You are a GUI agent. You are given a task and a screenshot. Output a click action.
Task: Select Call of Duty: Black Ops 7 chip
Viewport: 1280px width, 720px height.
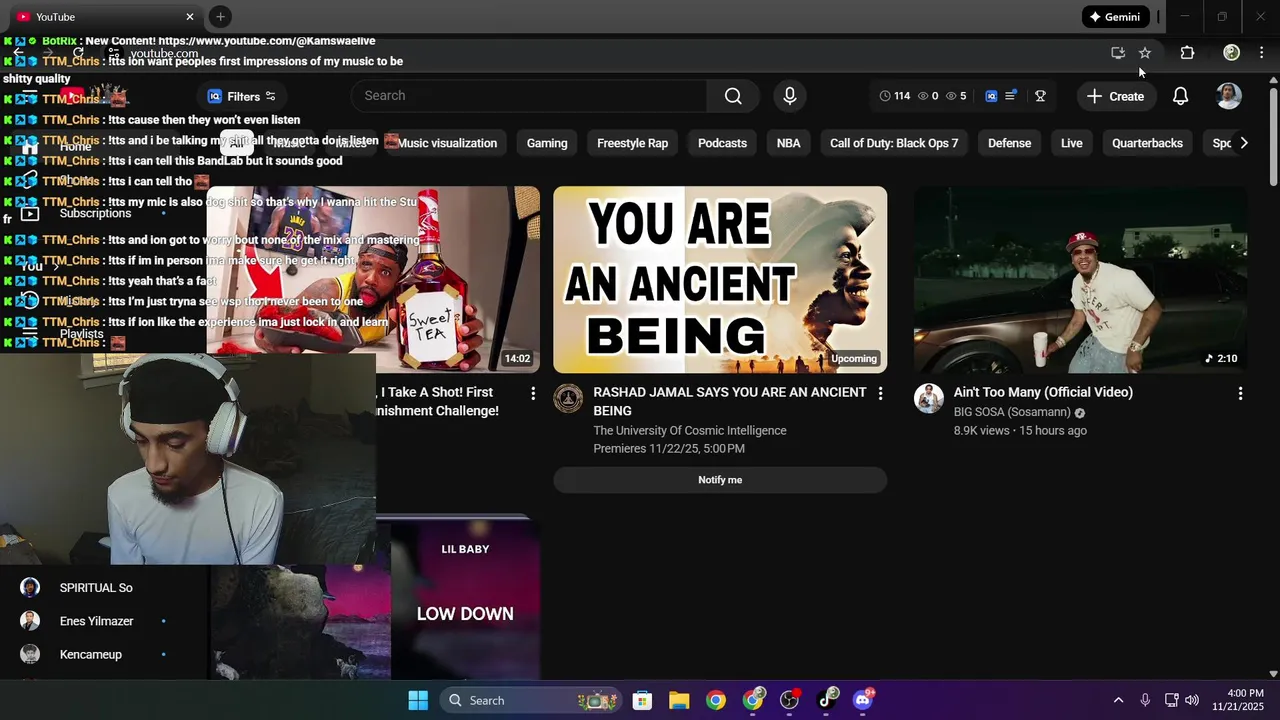[894, 143]
